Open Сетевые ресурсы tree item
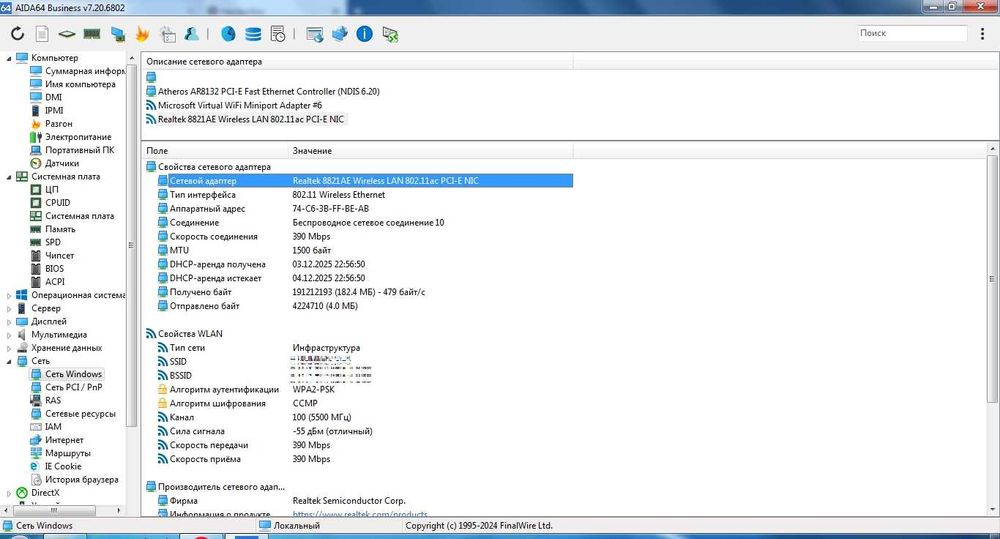Screen dimensions: 1000x539 (x=80, y=414)
